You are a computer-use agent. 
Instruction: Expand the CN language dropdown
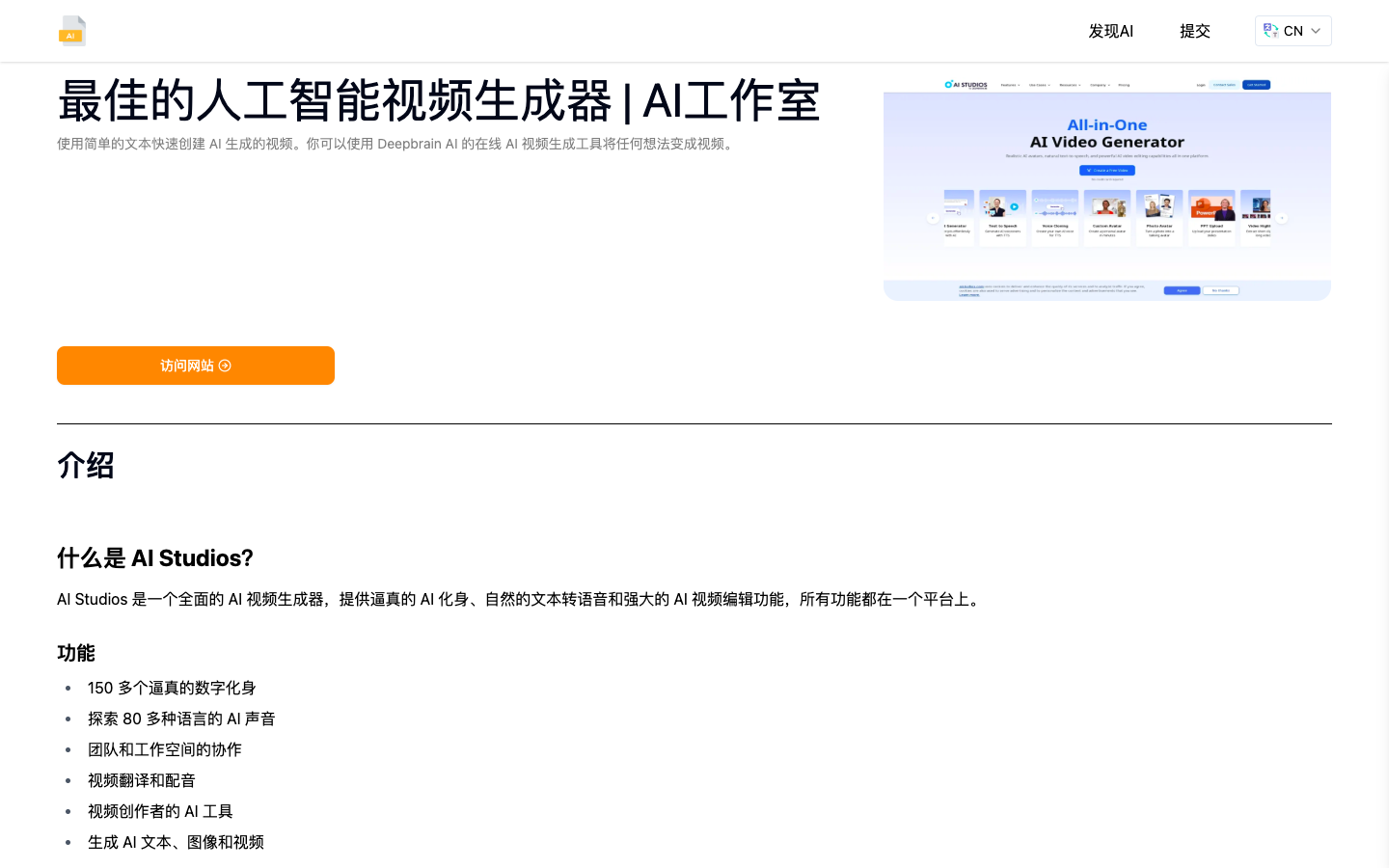(1293, 31)
